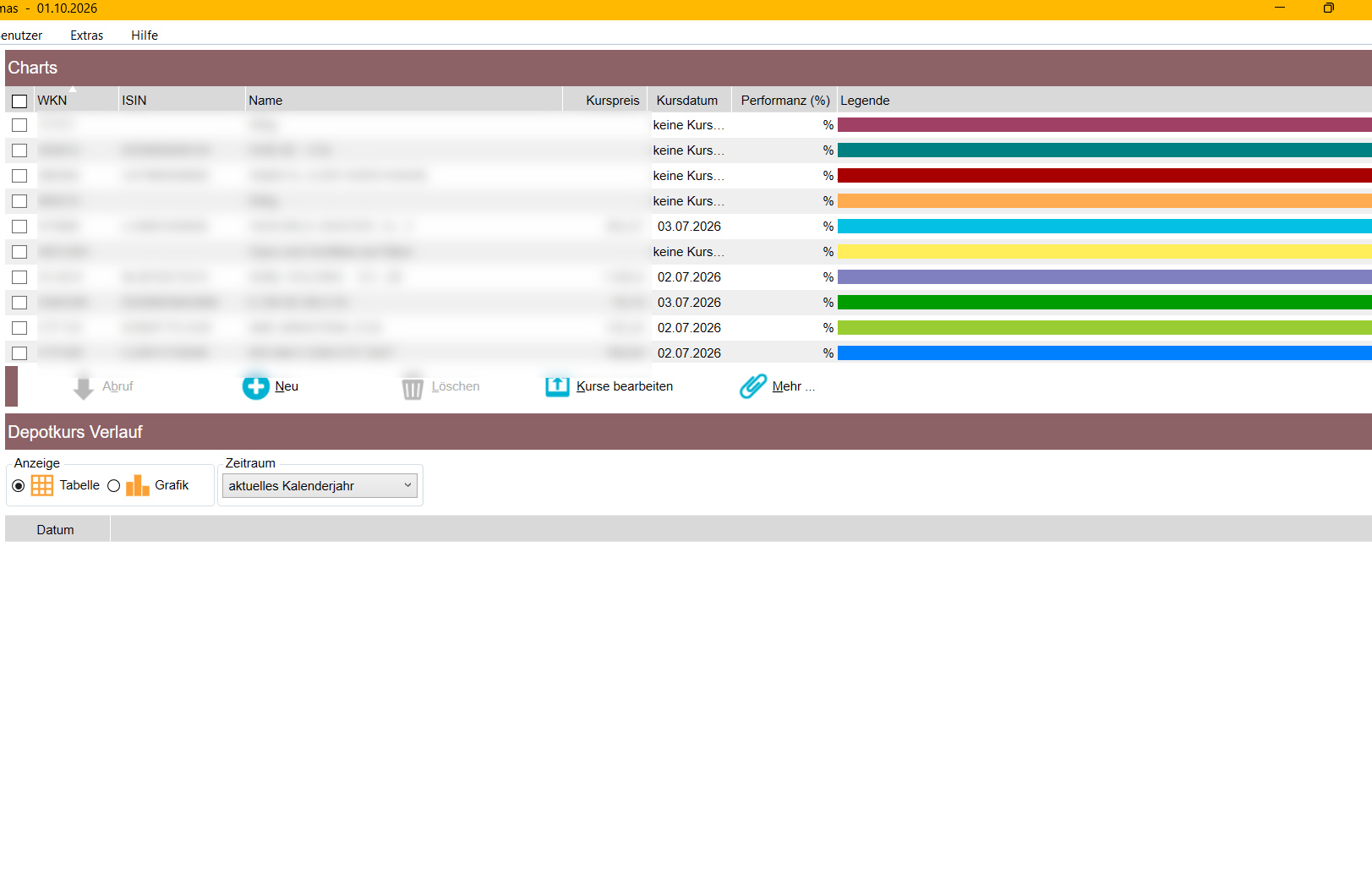Viewport: 1372px width, 891px height.
Task: Click the Kurse bearbeiten upload icon
Action: coord(557,386)
